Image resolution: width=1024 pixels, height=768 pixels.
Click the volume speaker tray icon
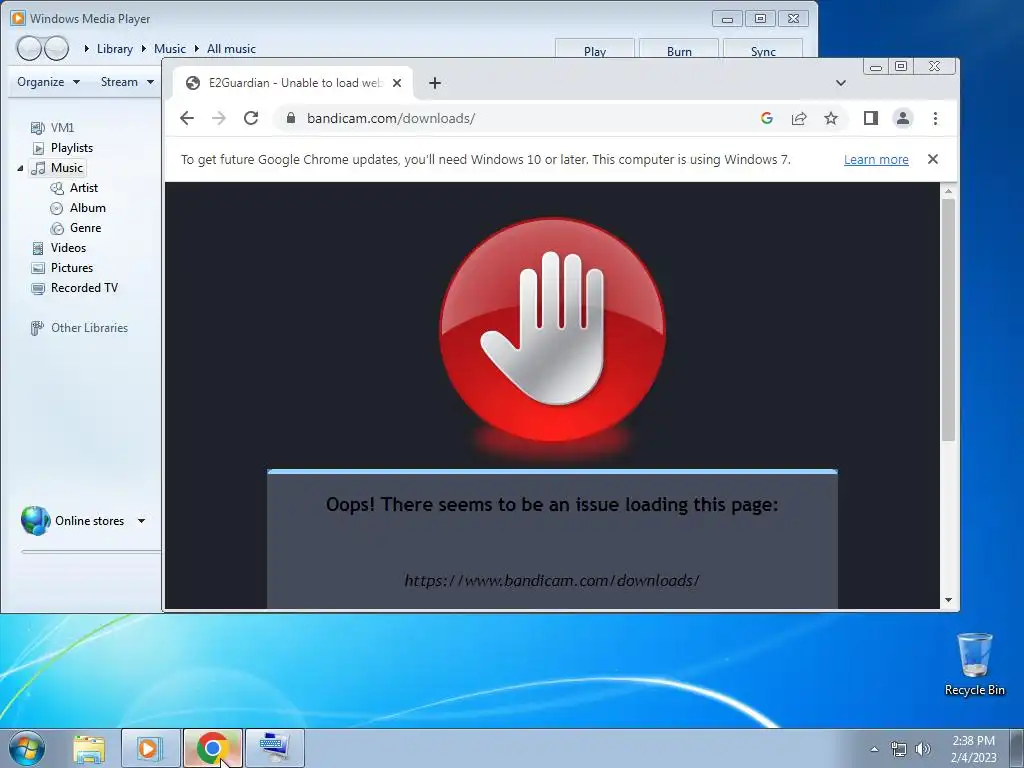point(923,749)
